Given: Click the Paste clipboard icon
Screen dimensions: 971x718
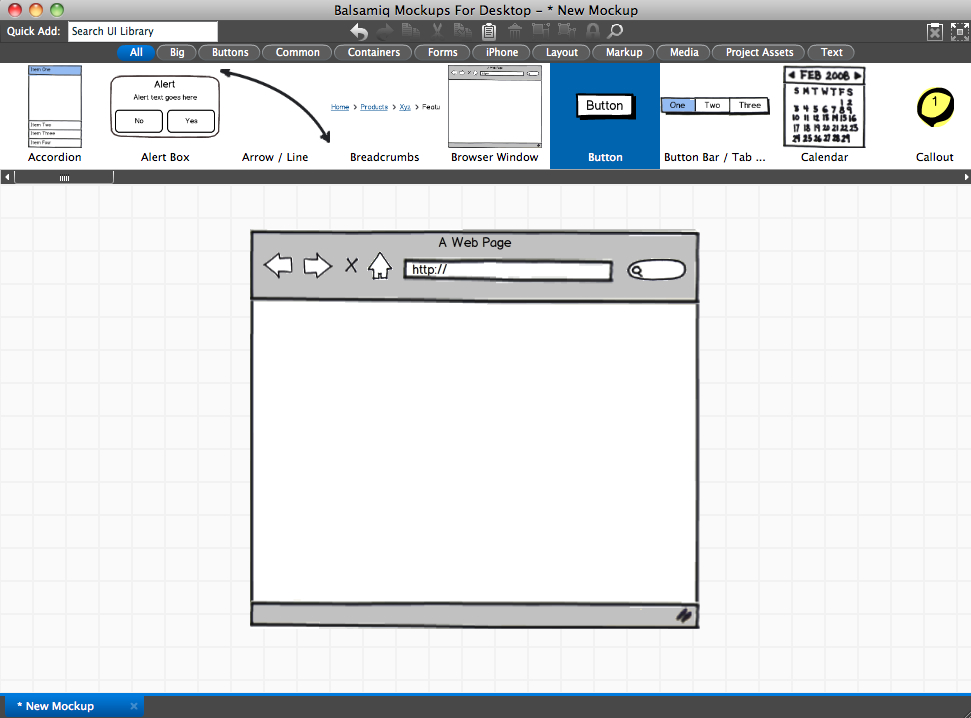Looking at the screenshot, I should [489, 32].
